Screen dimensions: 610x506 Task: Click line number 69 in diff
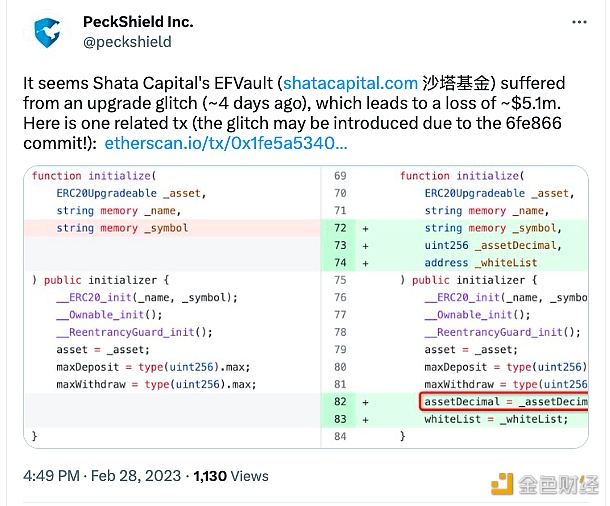340,176
